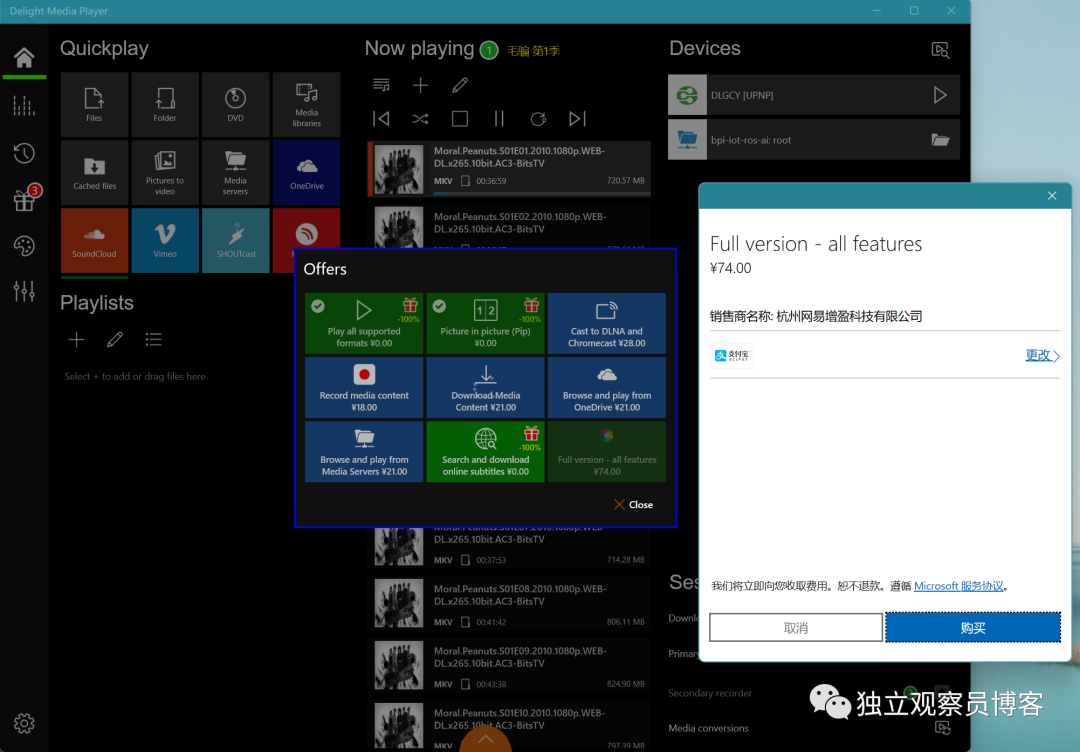Close the Offers dialog
Screen dimensions: 1080x752
pyautogui.click(x=633, y=505)
